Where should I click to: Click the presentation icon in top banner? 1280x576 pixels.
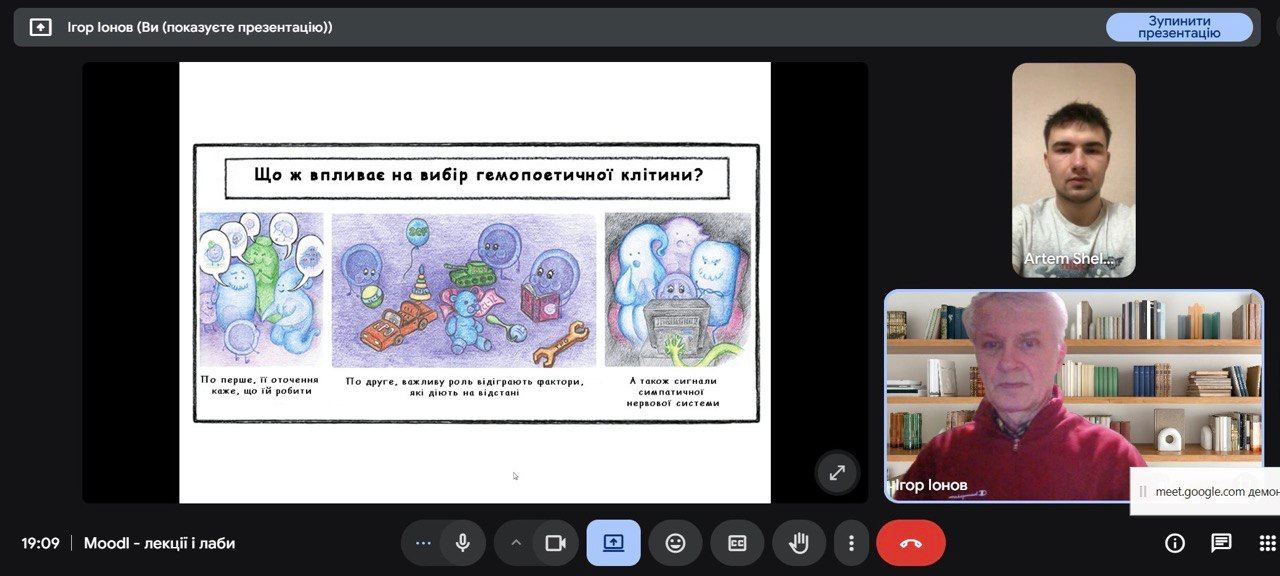[x=40, y=27]
